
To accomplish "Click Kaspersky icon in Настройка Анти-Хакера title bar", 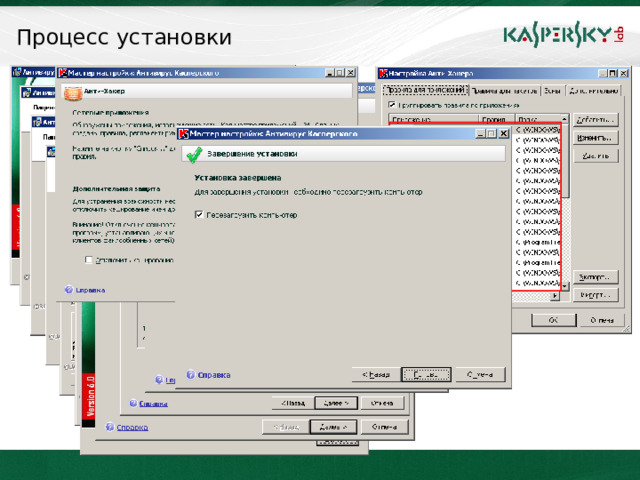I will click(383, 73).
